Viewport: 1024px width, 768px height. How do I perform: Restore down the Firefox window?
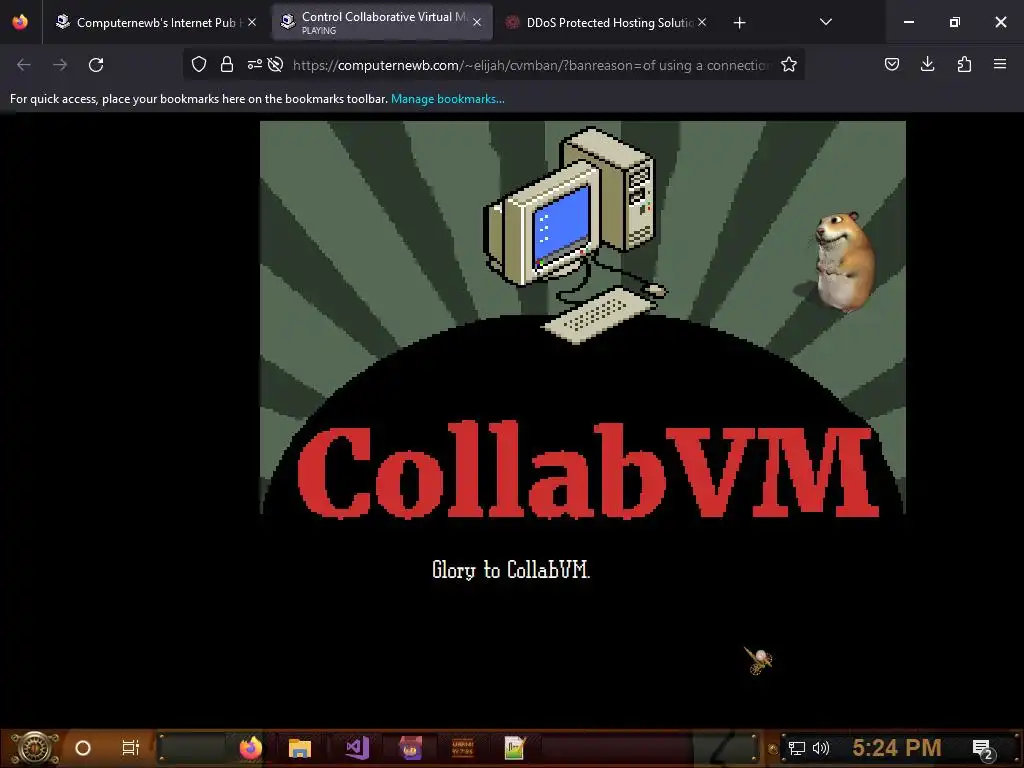[x=955, y=22]
